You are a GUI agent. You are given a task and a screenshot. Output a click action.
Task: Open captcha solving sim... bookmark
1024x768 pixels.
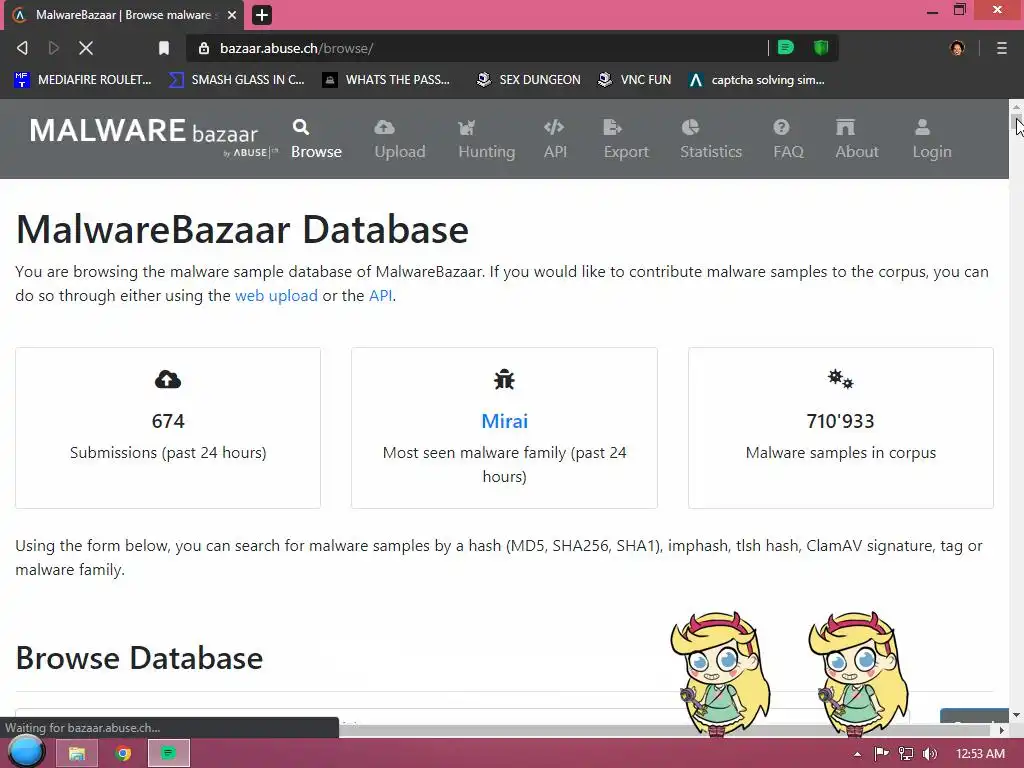(757, 80)
